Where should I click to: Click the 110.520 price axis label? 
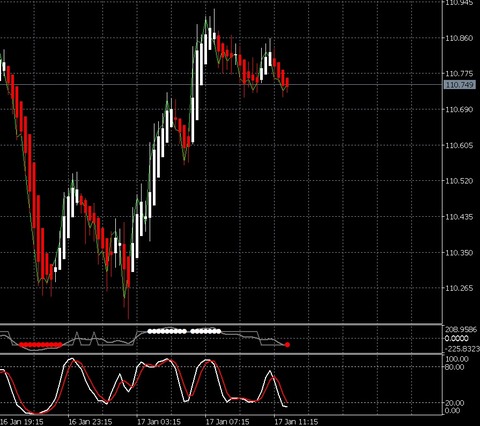click(459, 181)
